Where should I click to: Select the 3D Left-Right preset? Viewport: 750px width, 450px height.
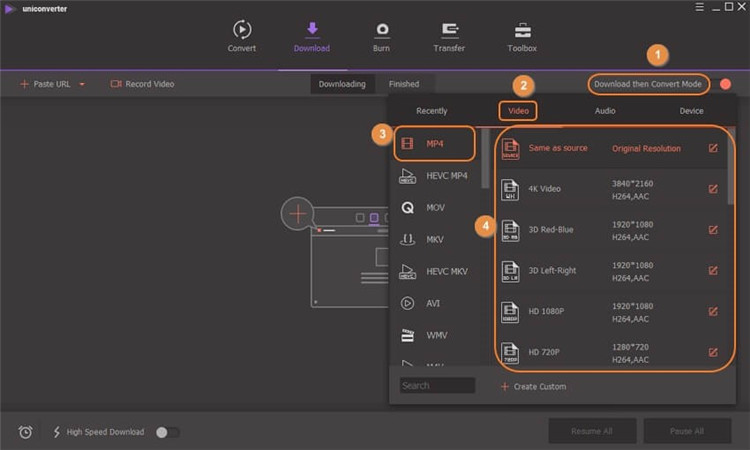pos(612,271)
